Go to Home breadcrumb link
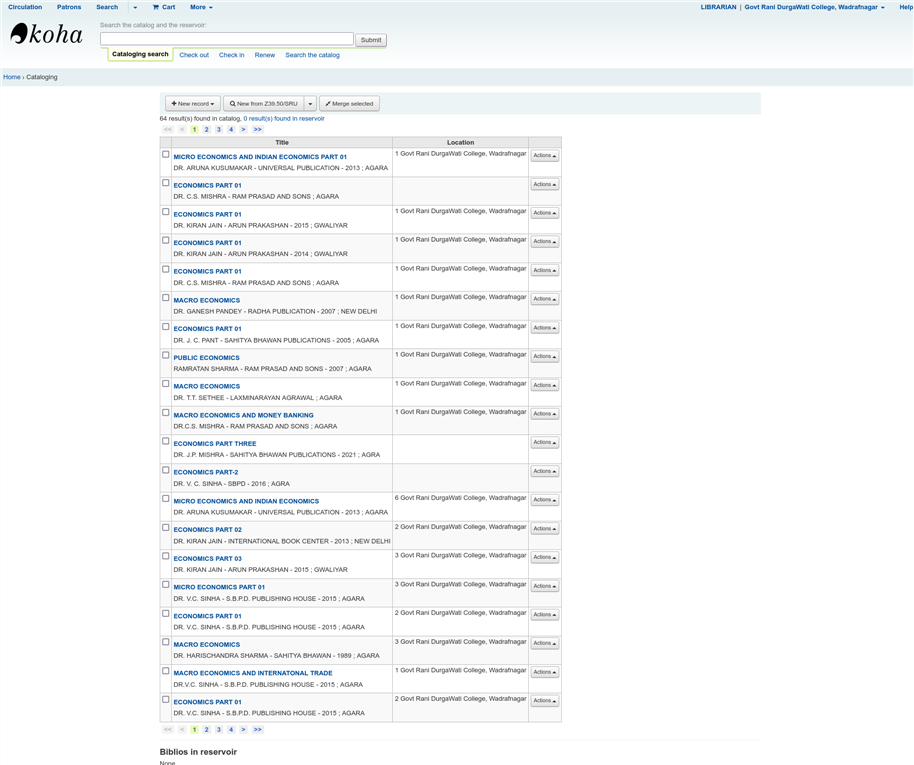This screenshot has width=914, height=765. [x=11, y=77]
